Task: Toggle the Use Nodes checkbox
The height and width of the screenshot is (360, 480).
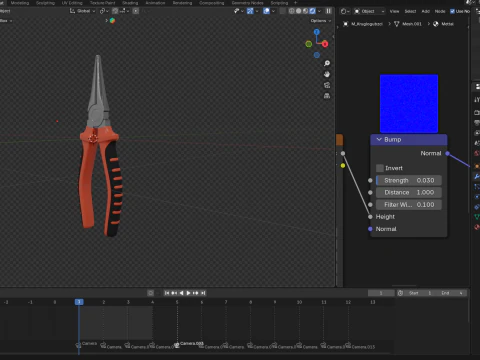Action: [x=452, y=11]
